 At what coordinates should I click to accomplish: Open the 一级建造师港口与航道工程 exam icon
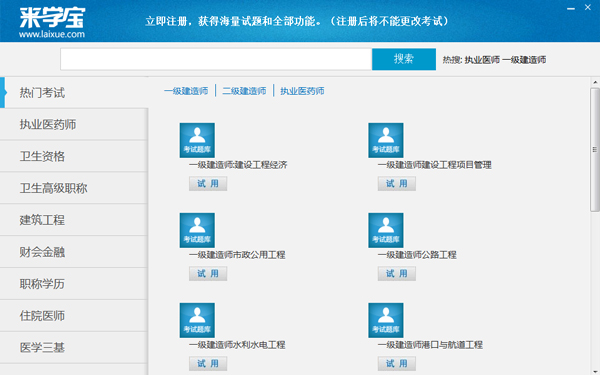coord(386,320)
